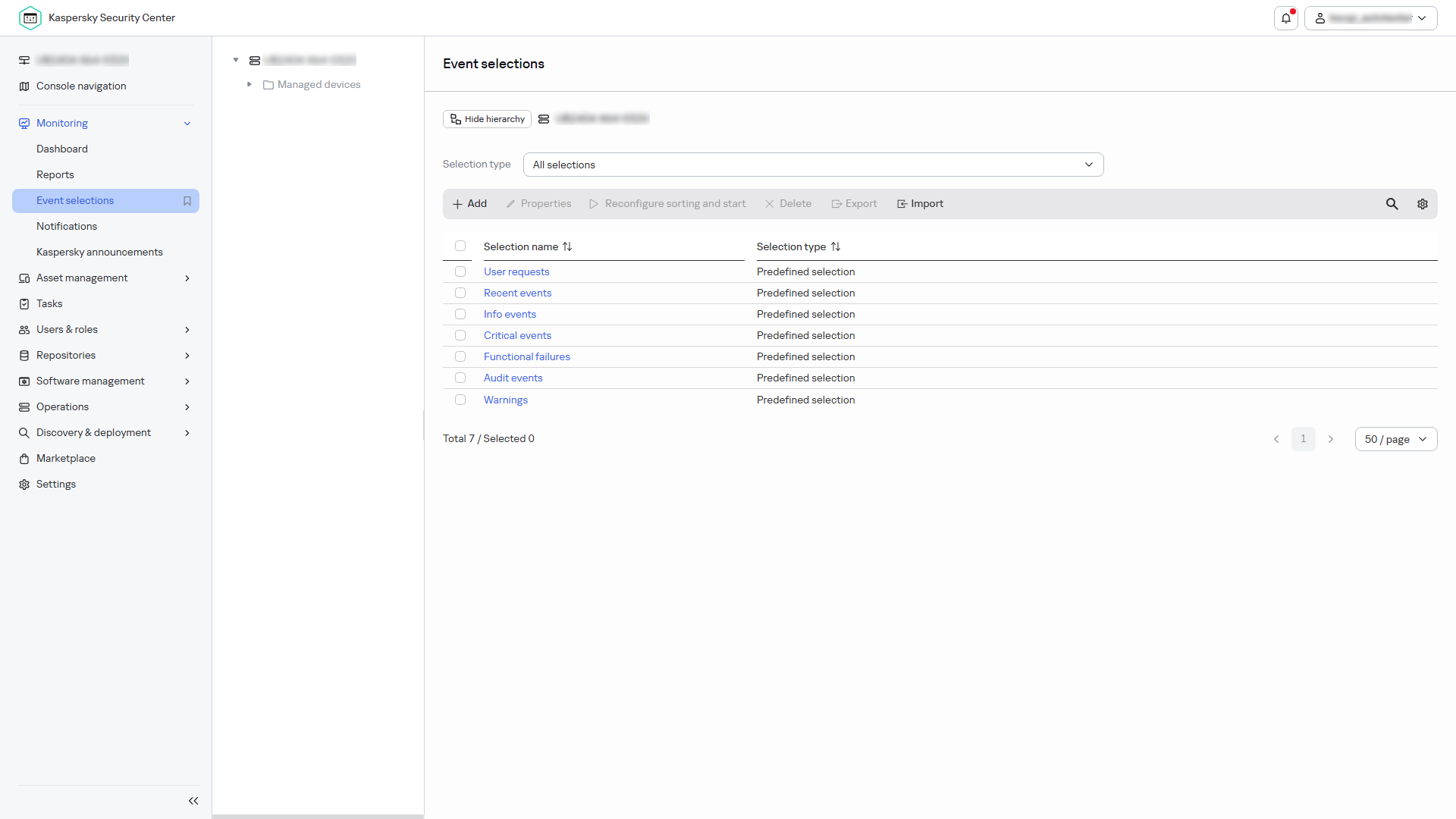Open Console navigation
This screenshot has height=819, width=1456.
[x=81, y=86]
